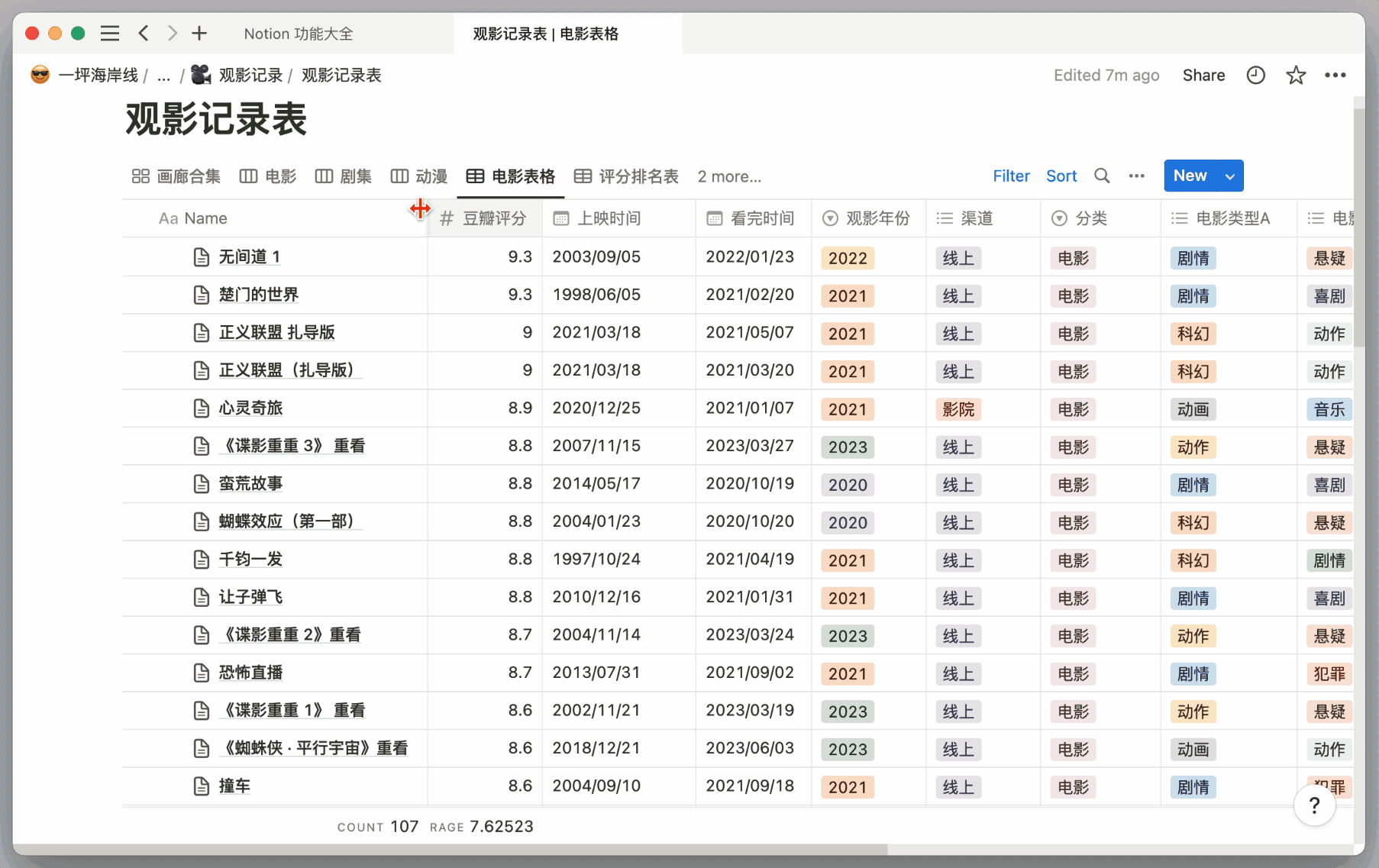Viewport: 1379px width, 868px height.
Task: Switch to the 剧集 view tab
Action: point(344,176)
